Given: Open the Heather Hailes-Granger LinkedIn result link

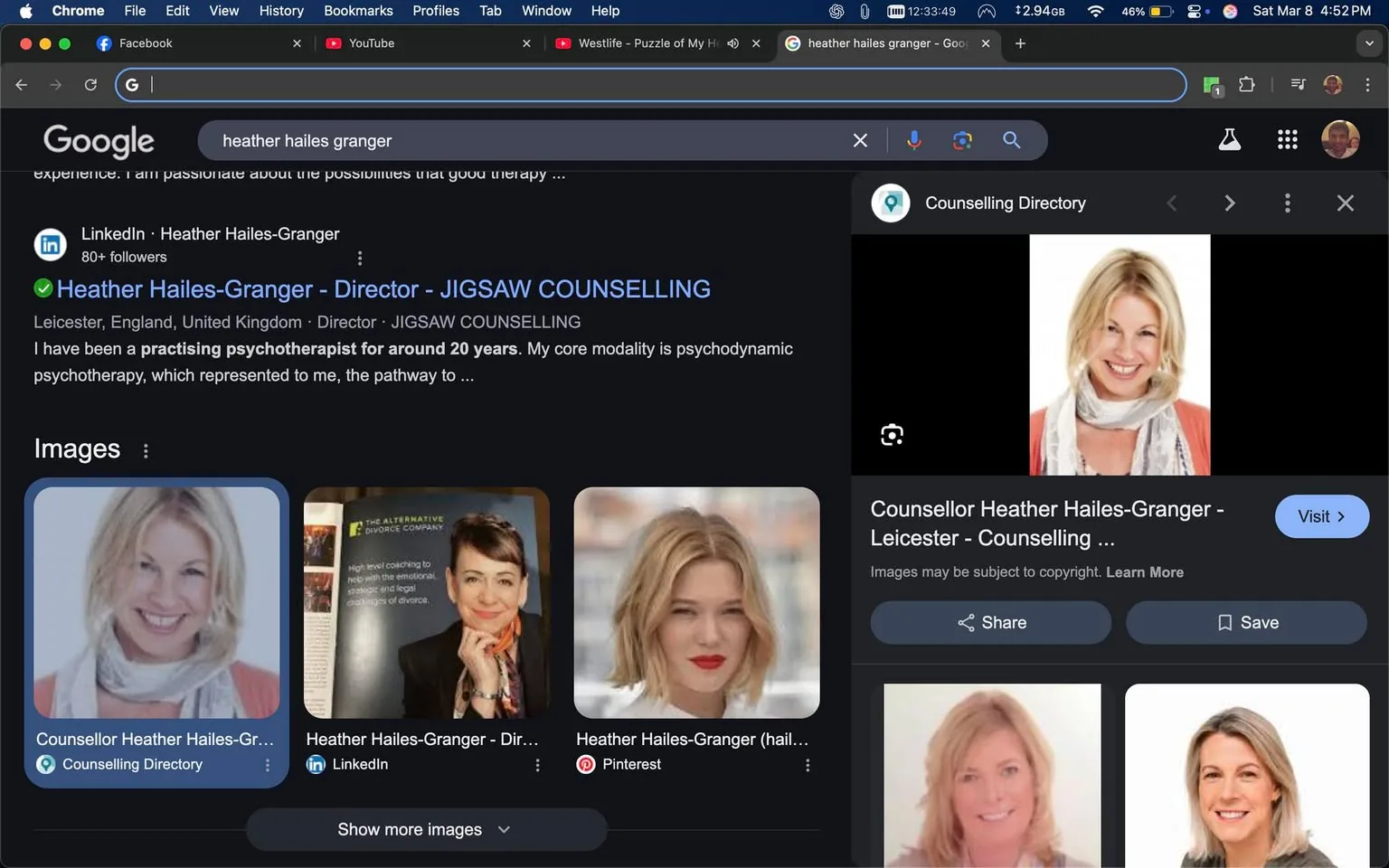Looking at the screenshot, I should [x=383, y=288].
